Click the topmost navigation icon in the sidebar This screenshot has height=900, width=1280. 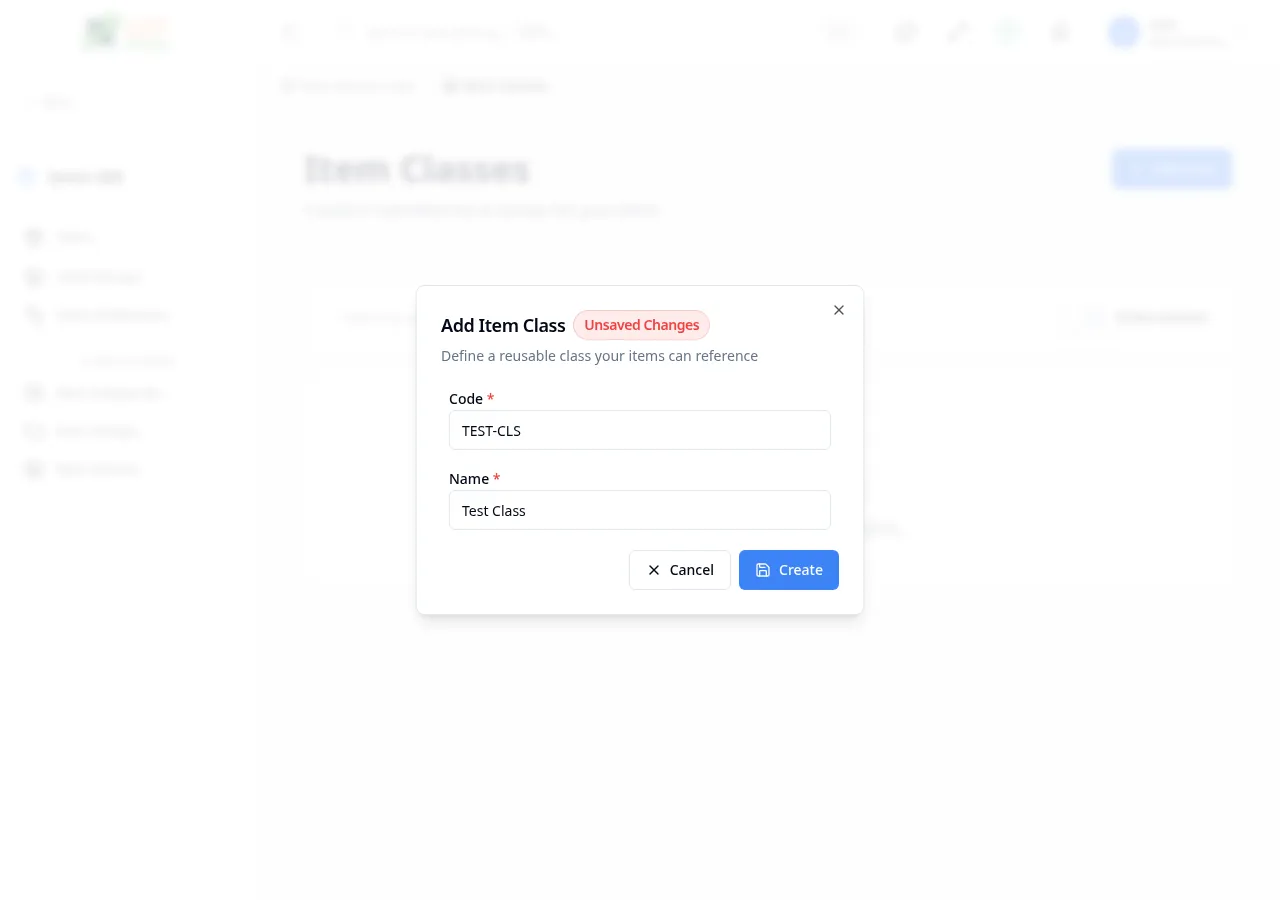point(34,237)
